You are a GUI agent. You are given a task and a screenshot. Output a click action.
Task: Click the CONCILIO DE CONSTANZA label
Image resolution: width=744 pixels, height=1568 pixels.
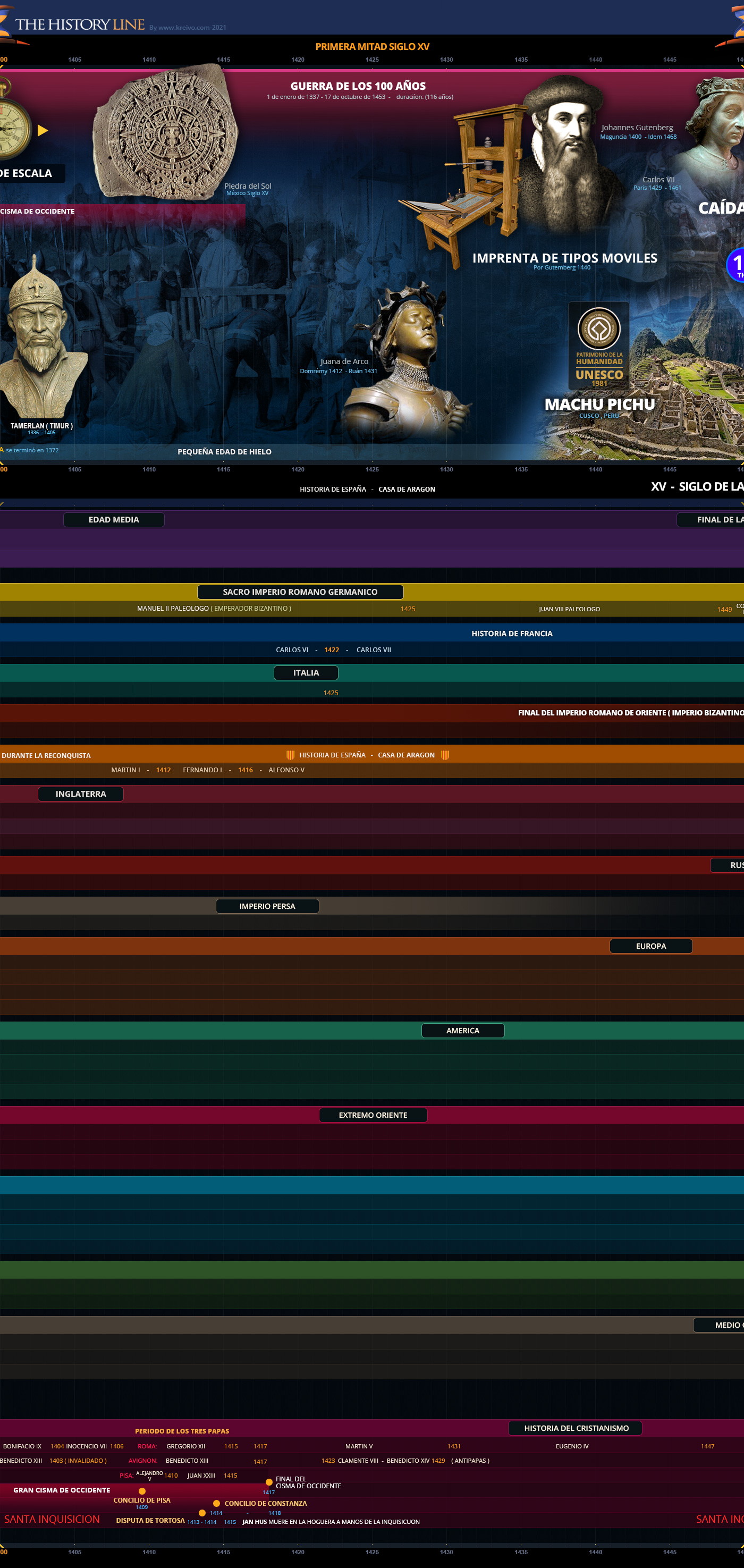[x=266, y=1504]
